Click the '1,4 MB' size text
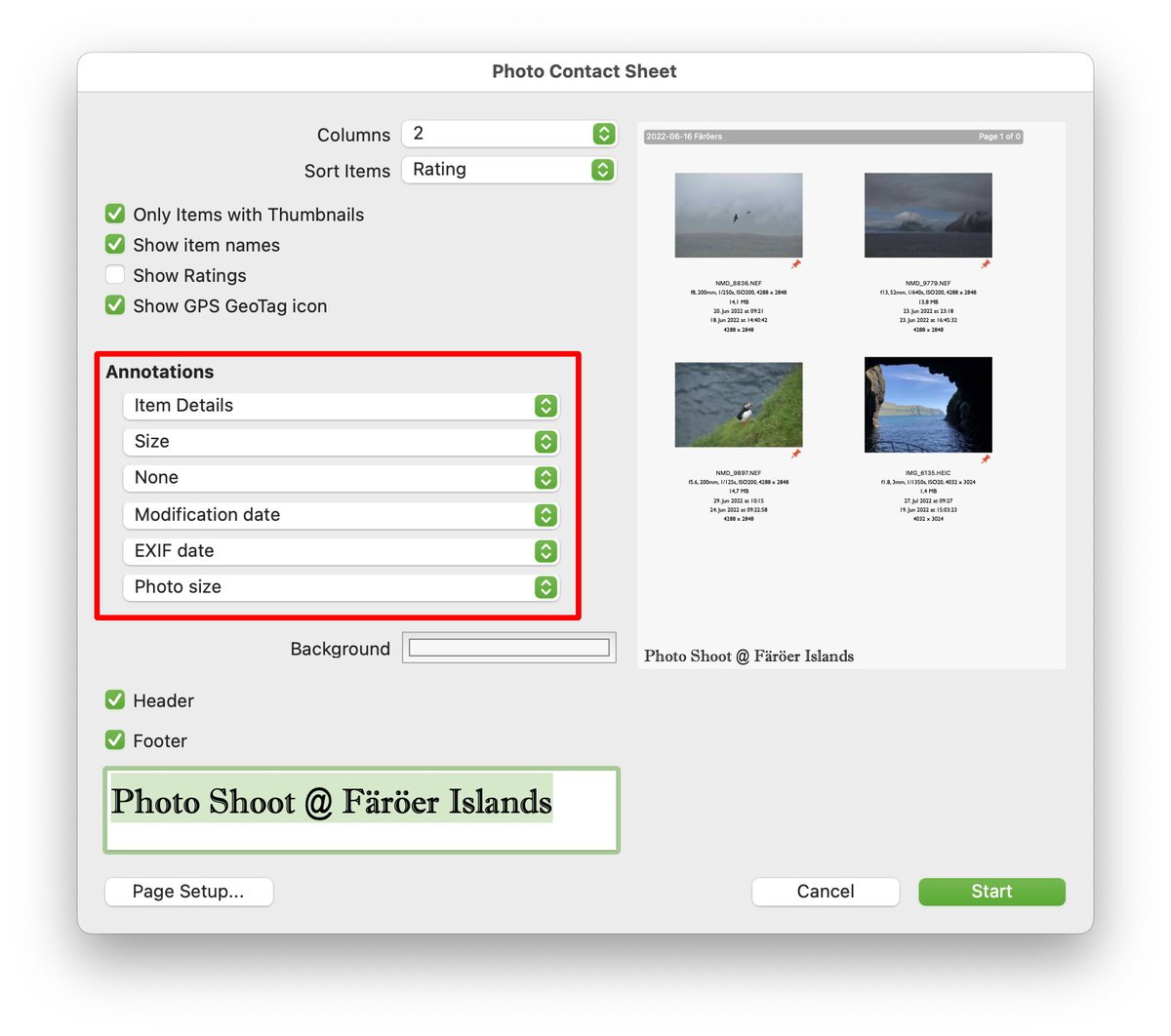This screenshot has height=1036, width=1171. tap(928, 491)
